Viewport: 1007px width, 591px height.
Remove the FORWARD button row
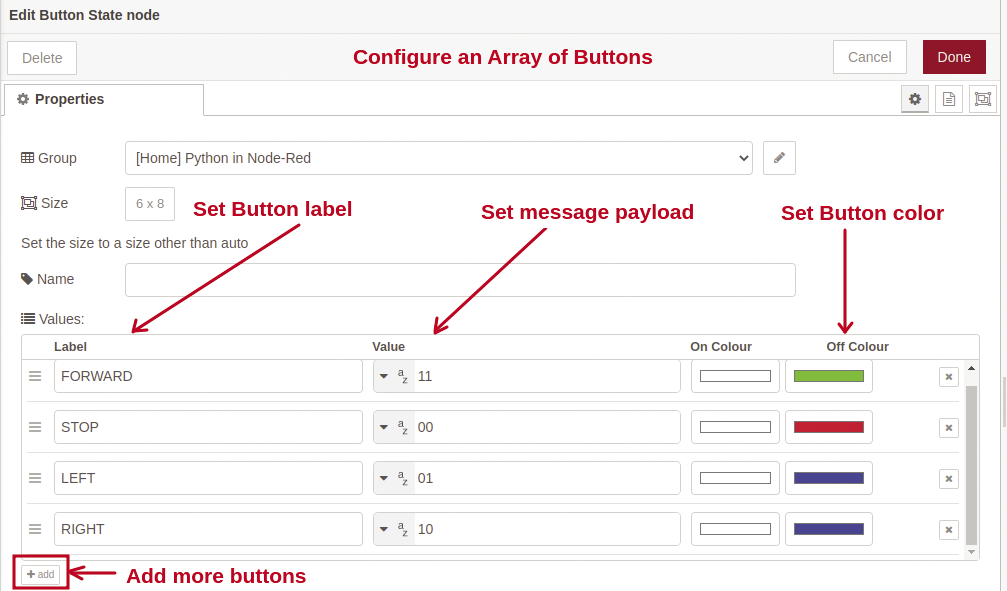(x=949, y=377)
